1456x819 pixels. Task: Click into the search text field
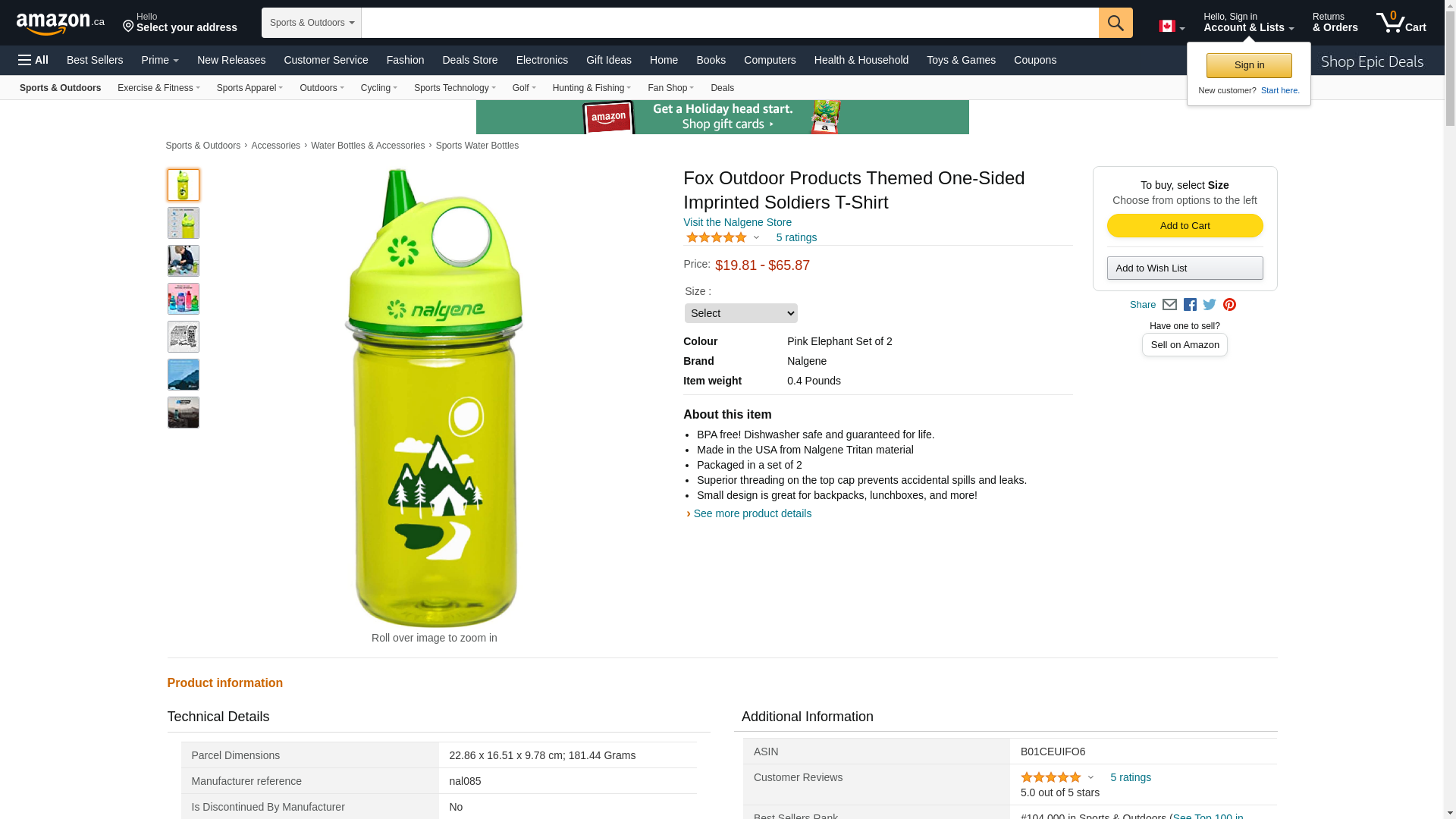coord(730,23)
